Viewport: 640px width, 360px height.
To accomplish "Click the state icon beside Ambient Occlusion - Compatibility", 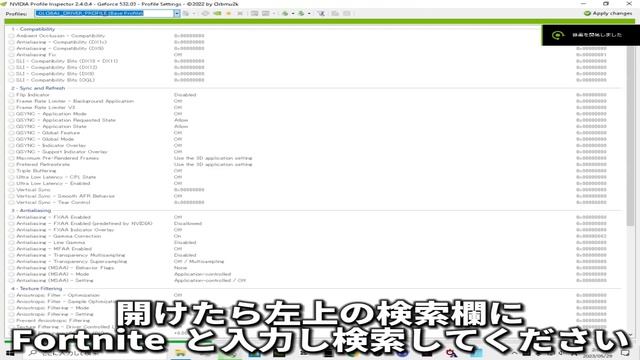I will 12,36.
